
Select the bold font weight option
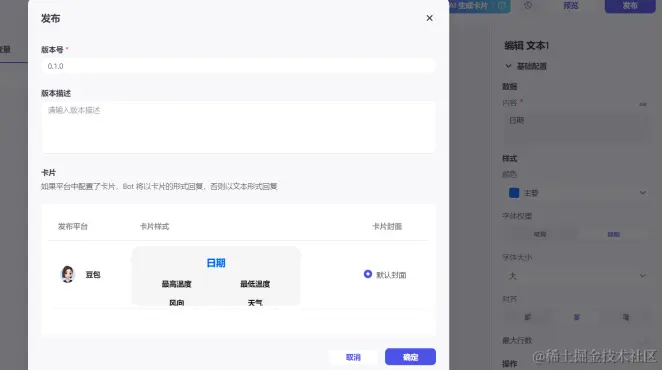[614, 234]
